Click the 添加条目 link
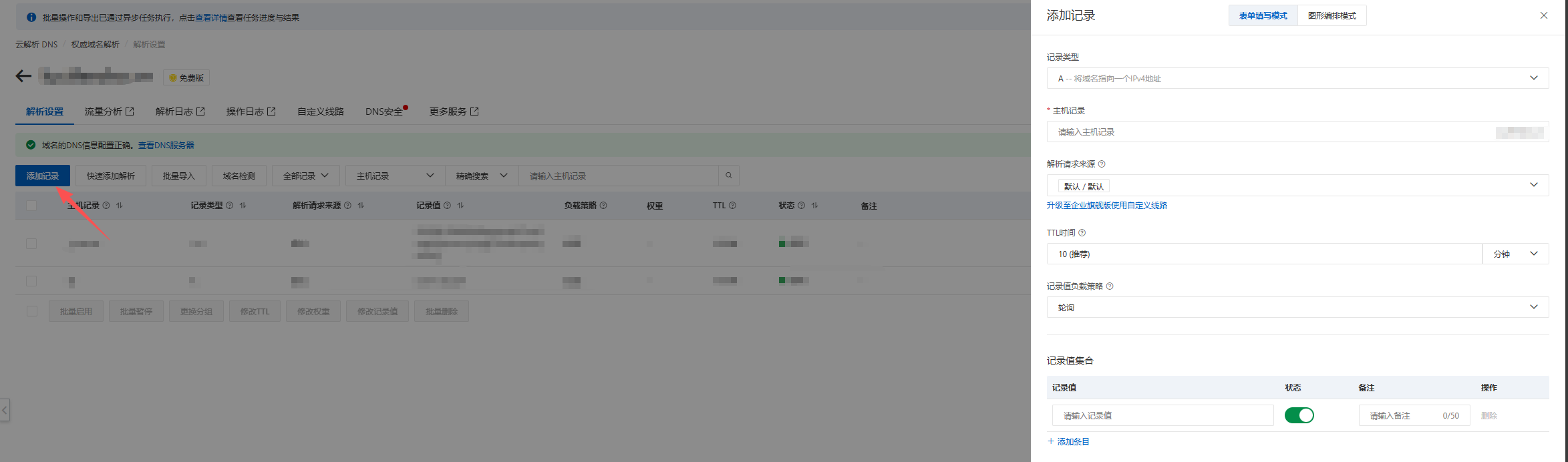The width and height of the screenshot is (1568, 462). pyautogui.click(x=1068, y=441)
